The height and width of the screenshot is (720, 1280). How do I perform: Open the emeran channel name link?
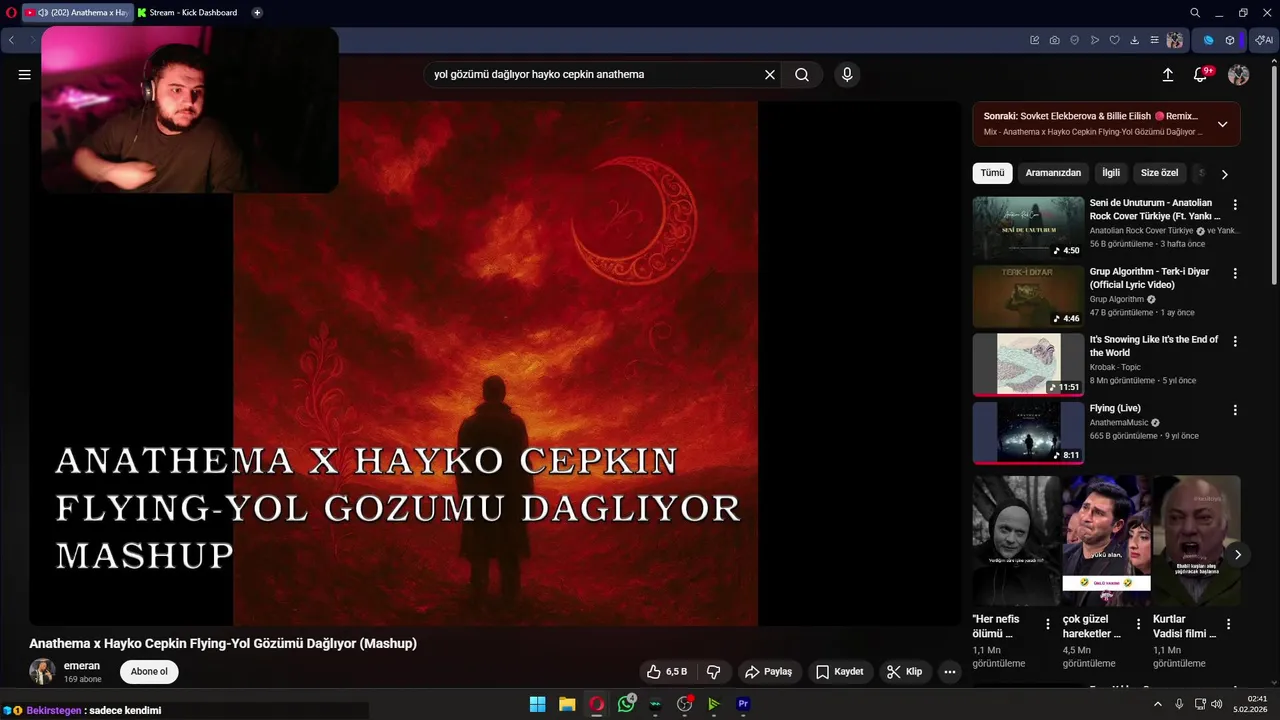82,666
